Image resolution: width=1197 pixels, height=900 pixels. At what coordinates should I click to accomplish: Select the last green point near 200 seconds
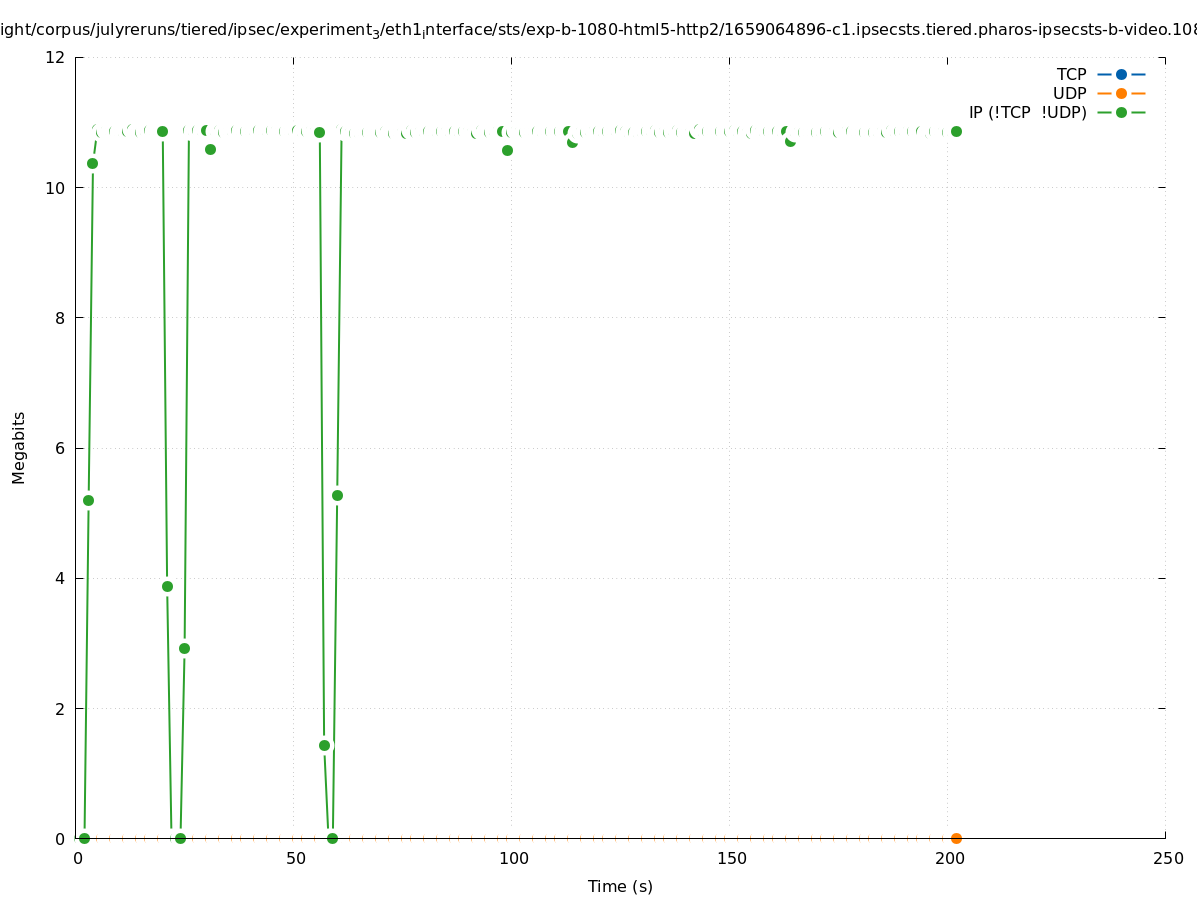click(x=956, y=131)
